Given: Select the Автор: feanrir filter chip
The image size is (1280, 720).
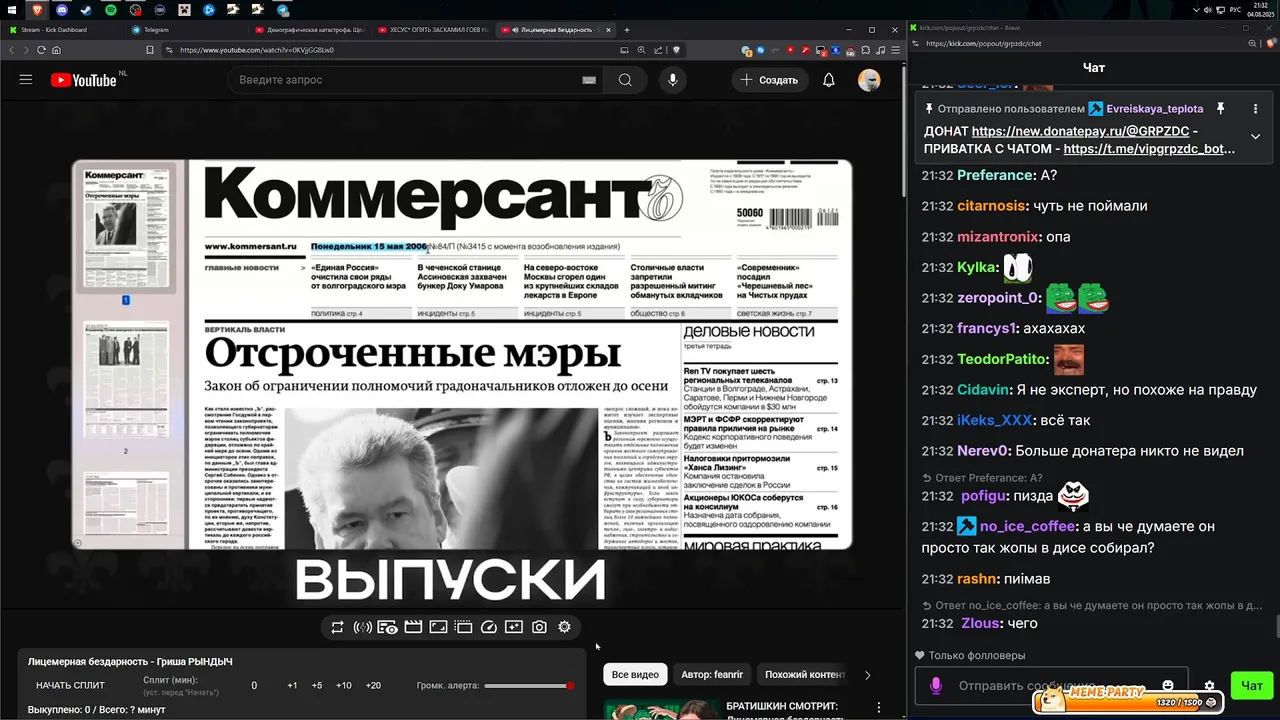Looking at the screenshot, I should 712,675.
